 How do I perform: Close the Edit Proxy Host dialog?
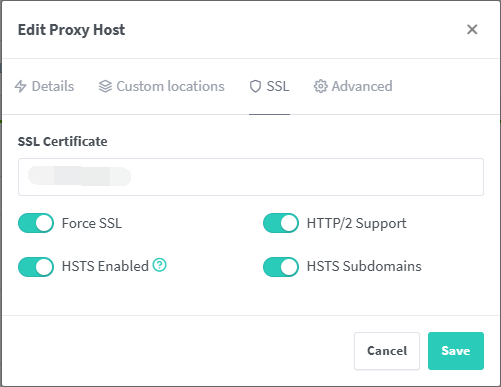pos(472,29)
